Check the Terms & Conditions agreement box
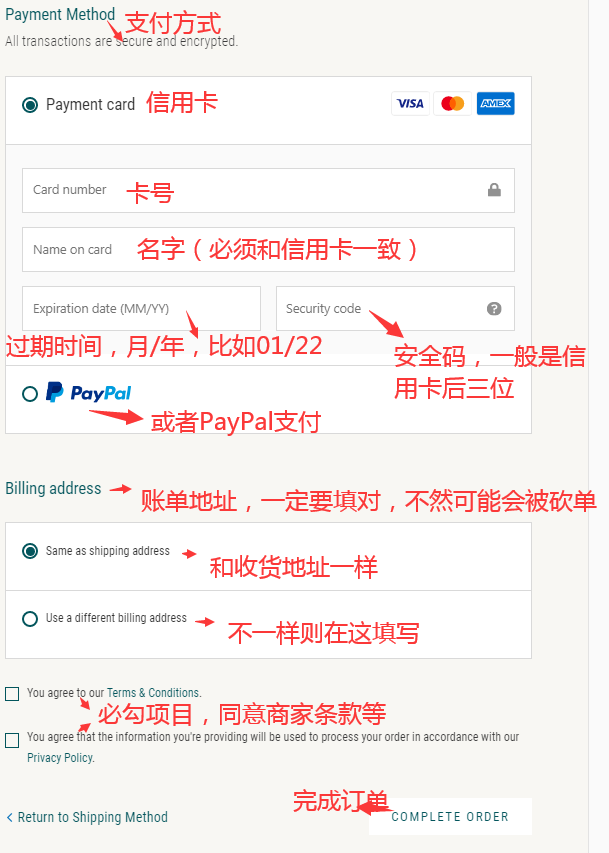The image size is (609, 853). pos(12,694)
